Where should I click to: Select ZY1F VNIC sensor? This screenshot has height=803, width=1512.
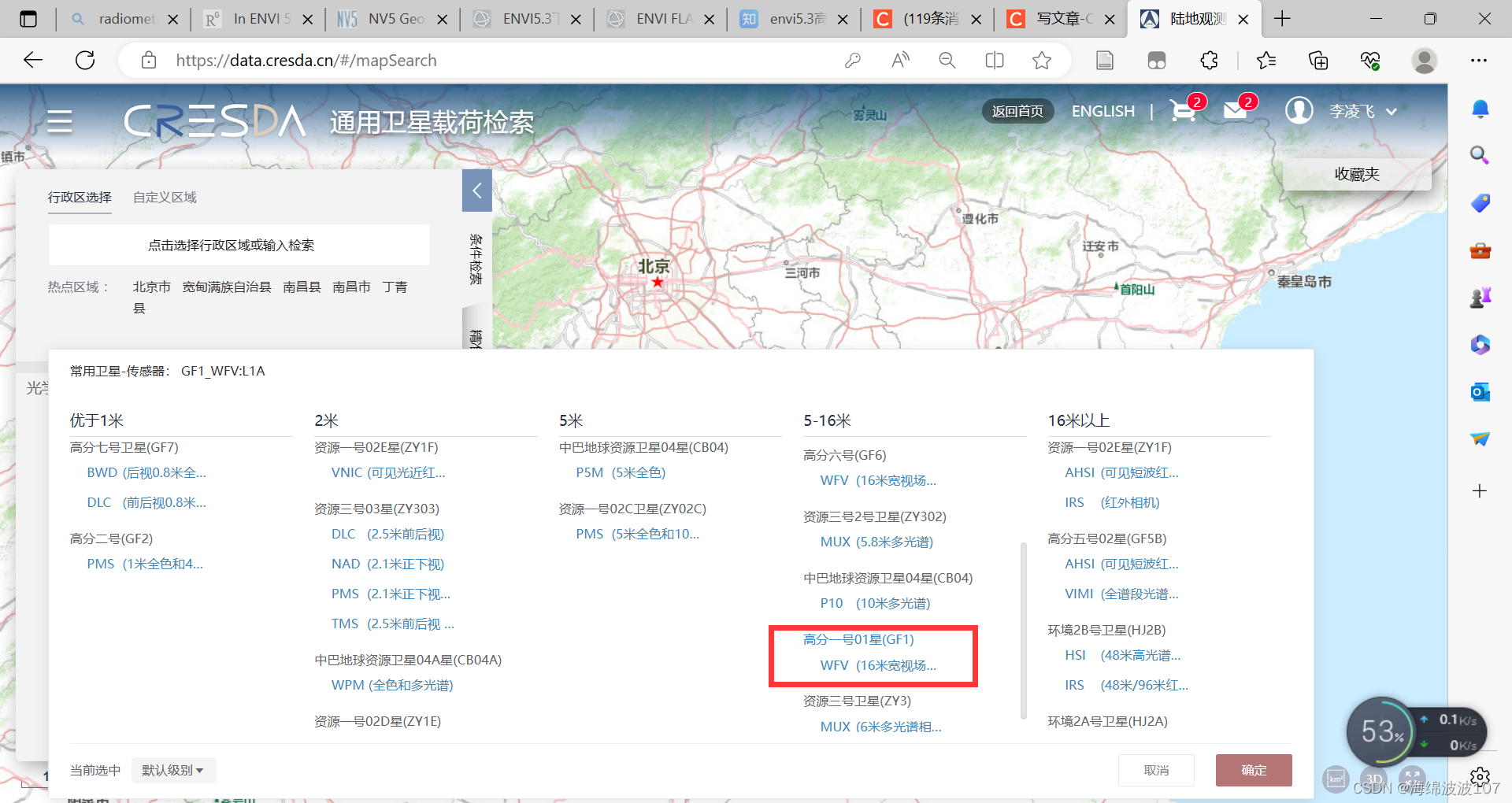point(388,472)
